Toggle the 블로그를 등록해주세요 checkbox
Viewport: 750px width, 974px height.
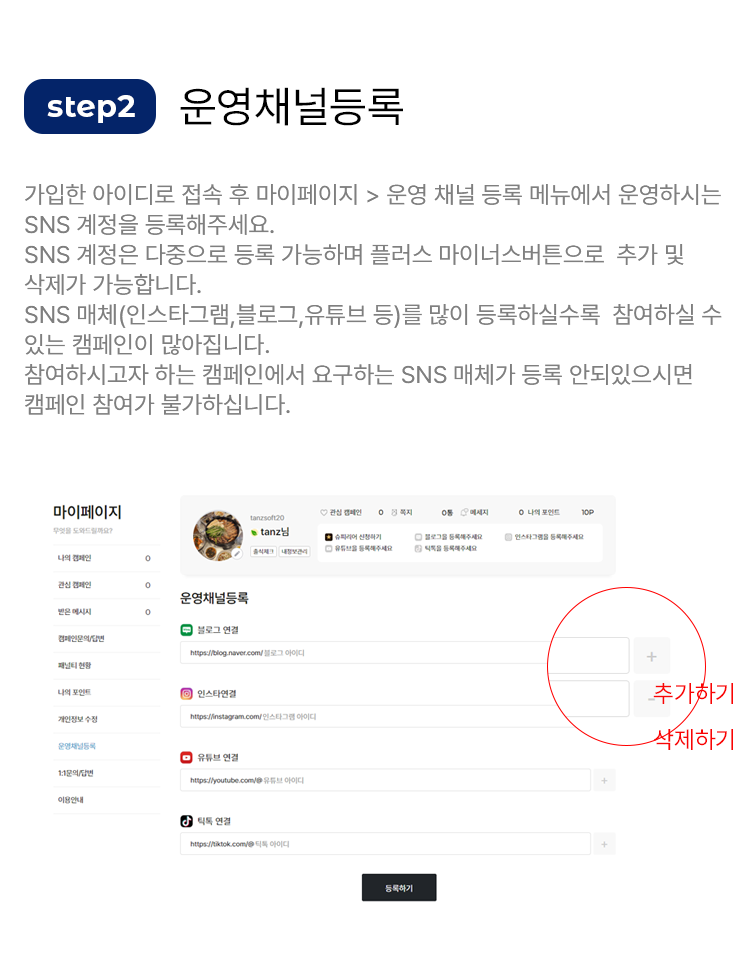click(x=418, y=537)
